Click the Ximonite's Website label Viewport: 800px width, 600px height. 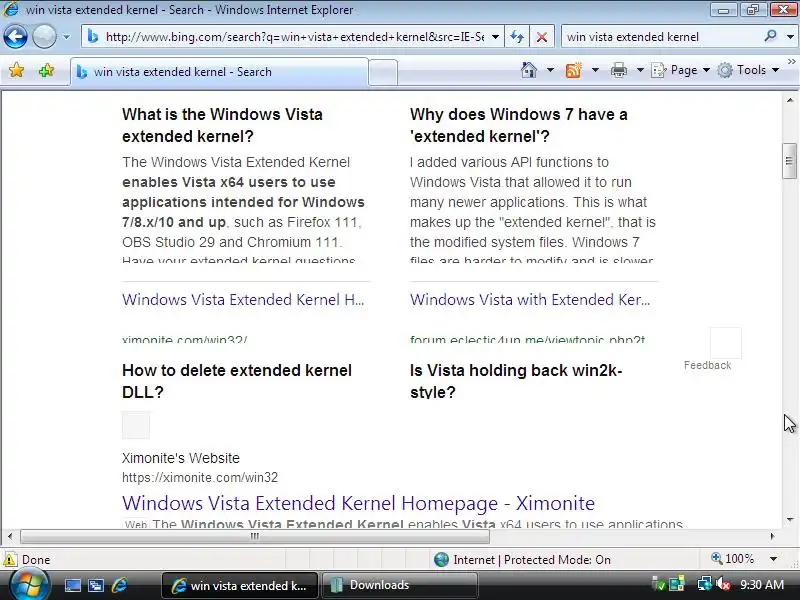coord(181,458)
